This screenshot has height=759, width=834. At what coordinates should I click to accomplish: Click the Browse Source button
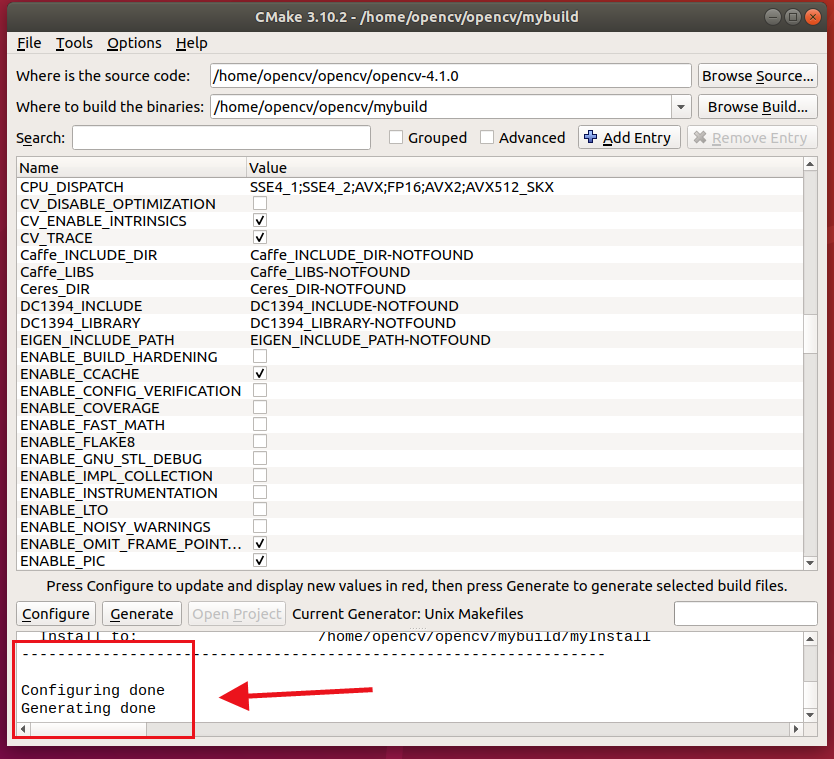click(757, 76)
